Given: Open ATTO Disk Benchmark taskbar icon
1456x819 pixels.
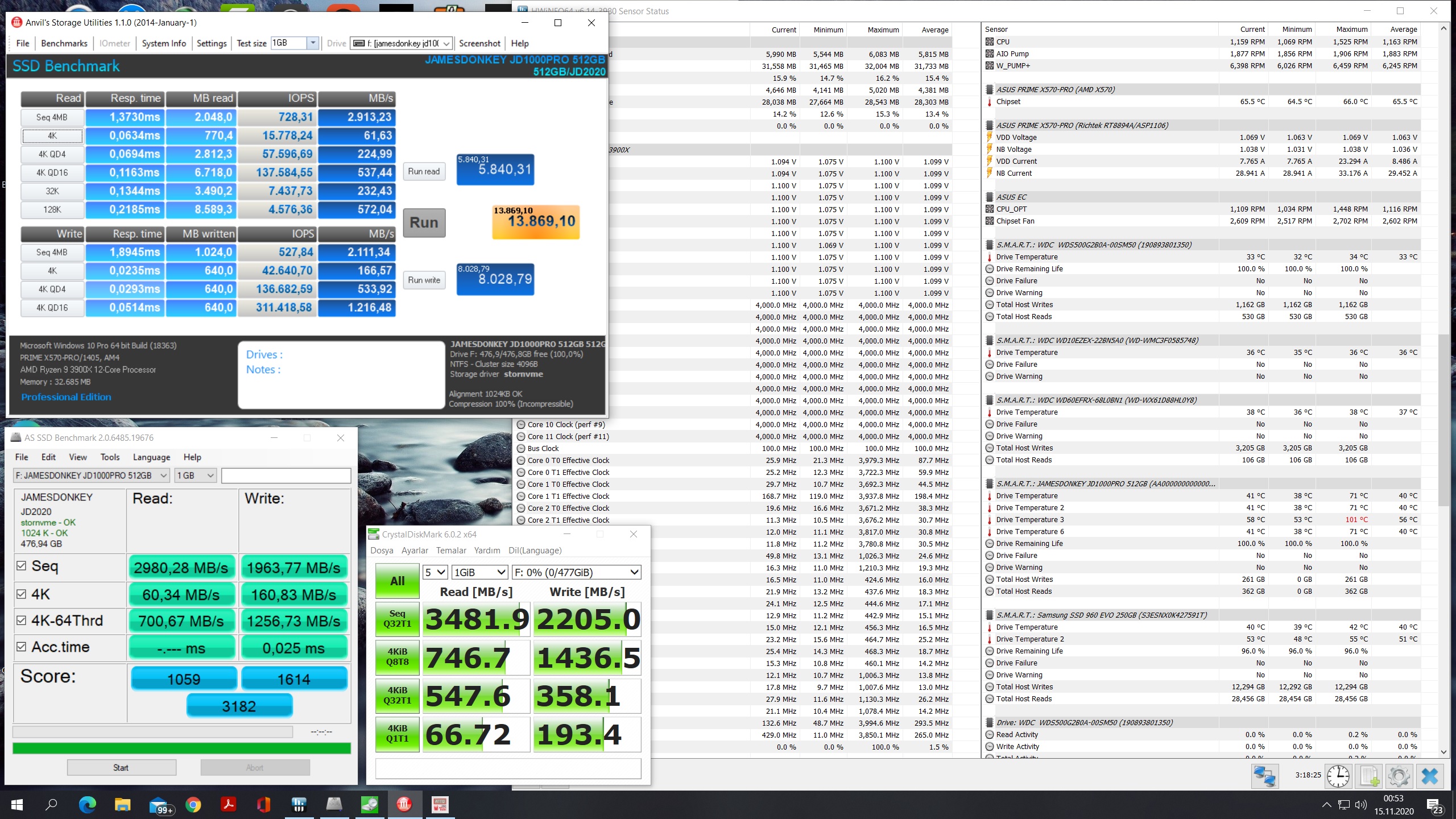Looking at the screenshot, I should pos(440,805).
